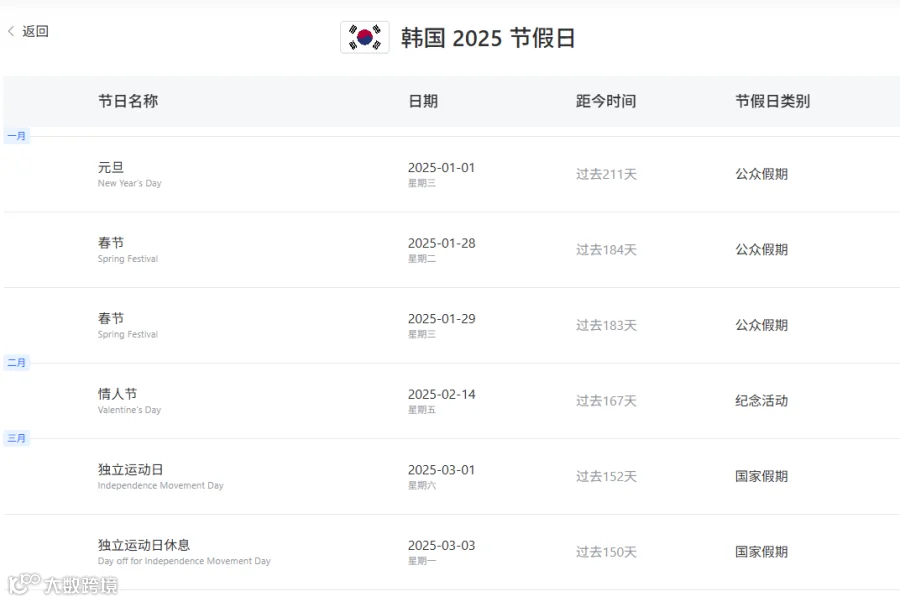The image size is (900, 602).
Task: Click the 节日名称 column header
Action: 128,101
